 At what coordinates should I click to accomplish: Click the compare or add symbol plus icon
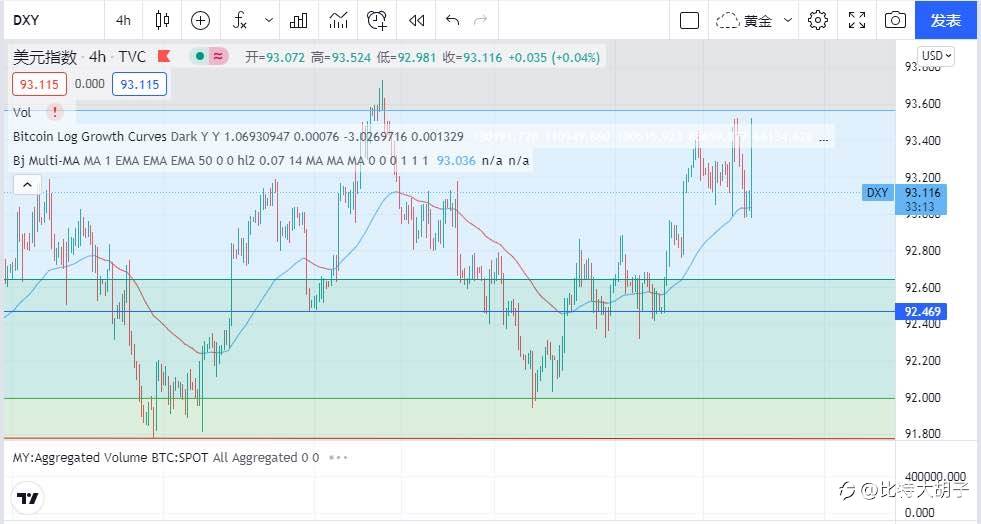200,20
